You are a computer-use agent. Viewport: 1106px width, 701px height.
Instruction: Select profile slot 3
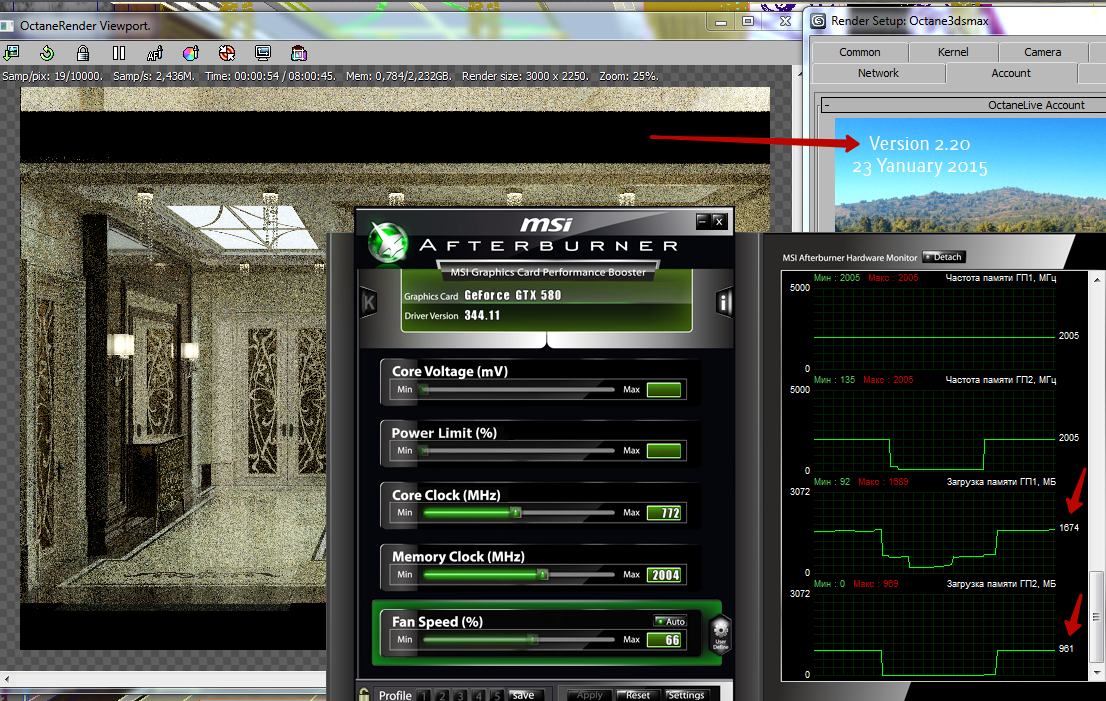click(x=461, y=695)
